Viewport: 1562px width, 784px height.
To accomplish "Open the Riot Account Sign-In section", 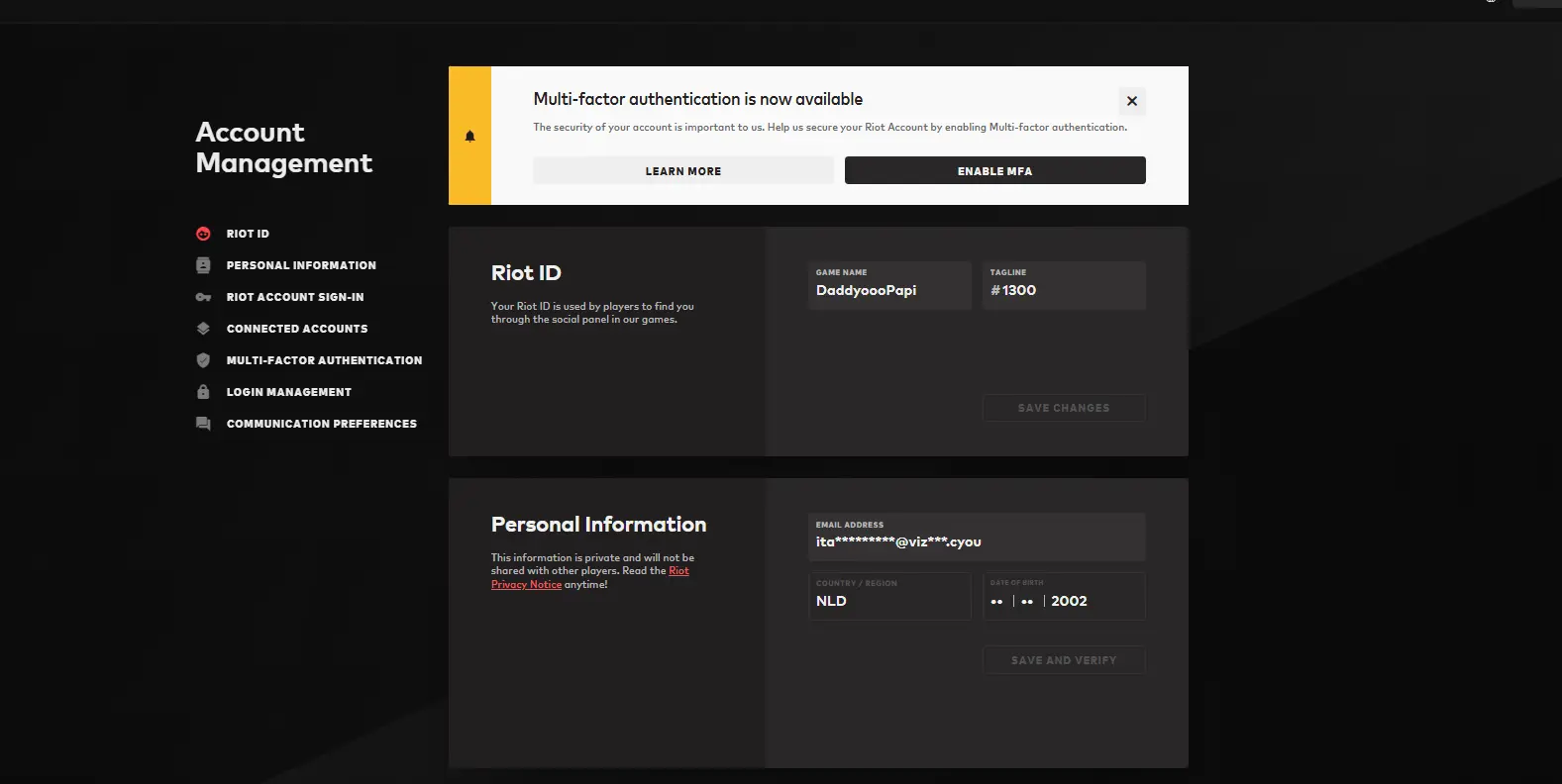I will (294, 297).
